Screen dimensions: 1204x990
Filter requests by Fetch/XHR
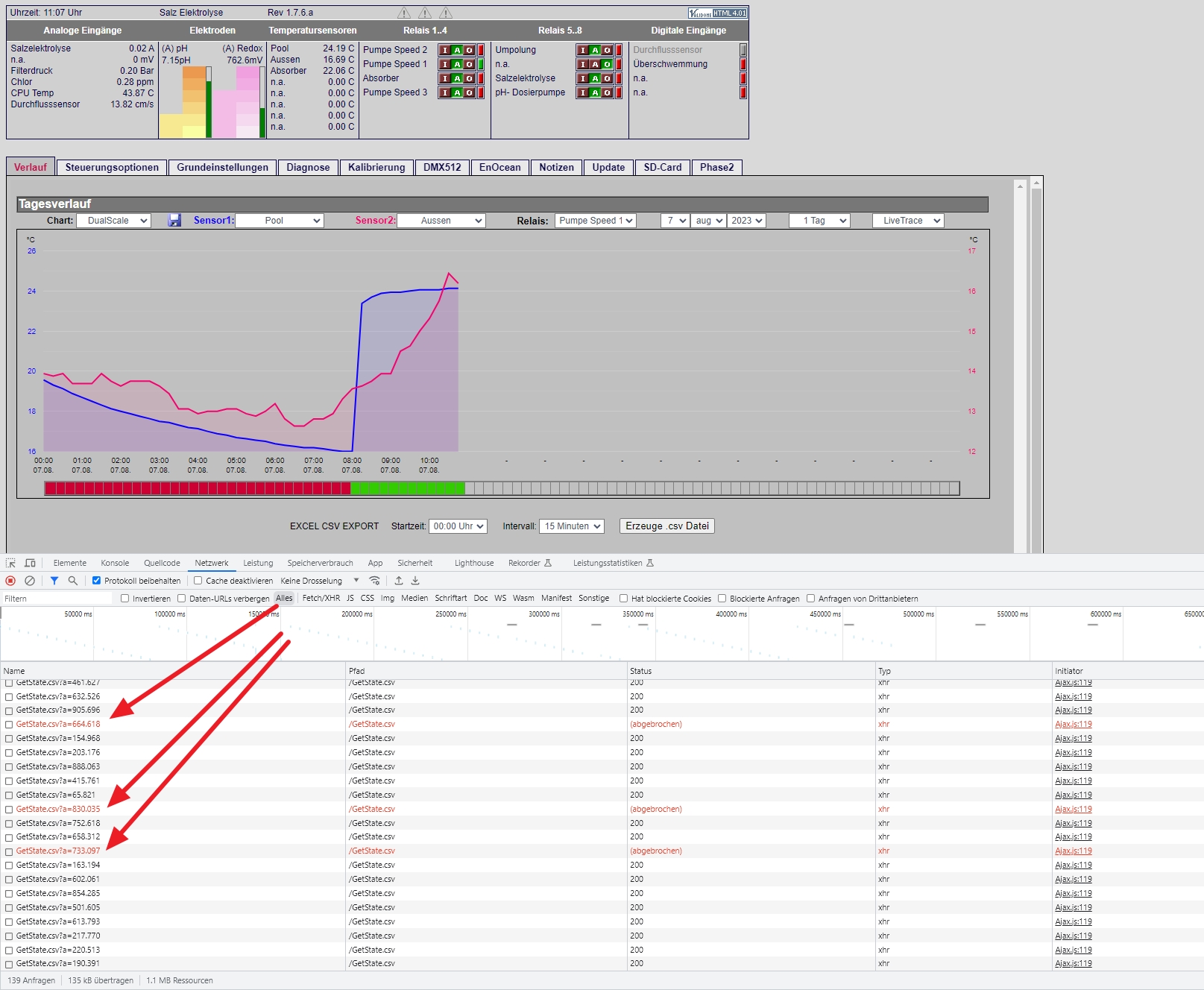click(321, 599)
